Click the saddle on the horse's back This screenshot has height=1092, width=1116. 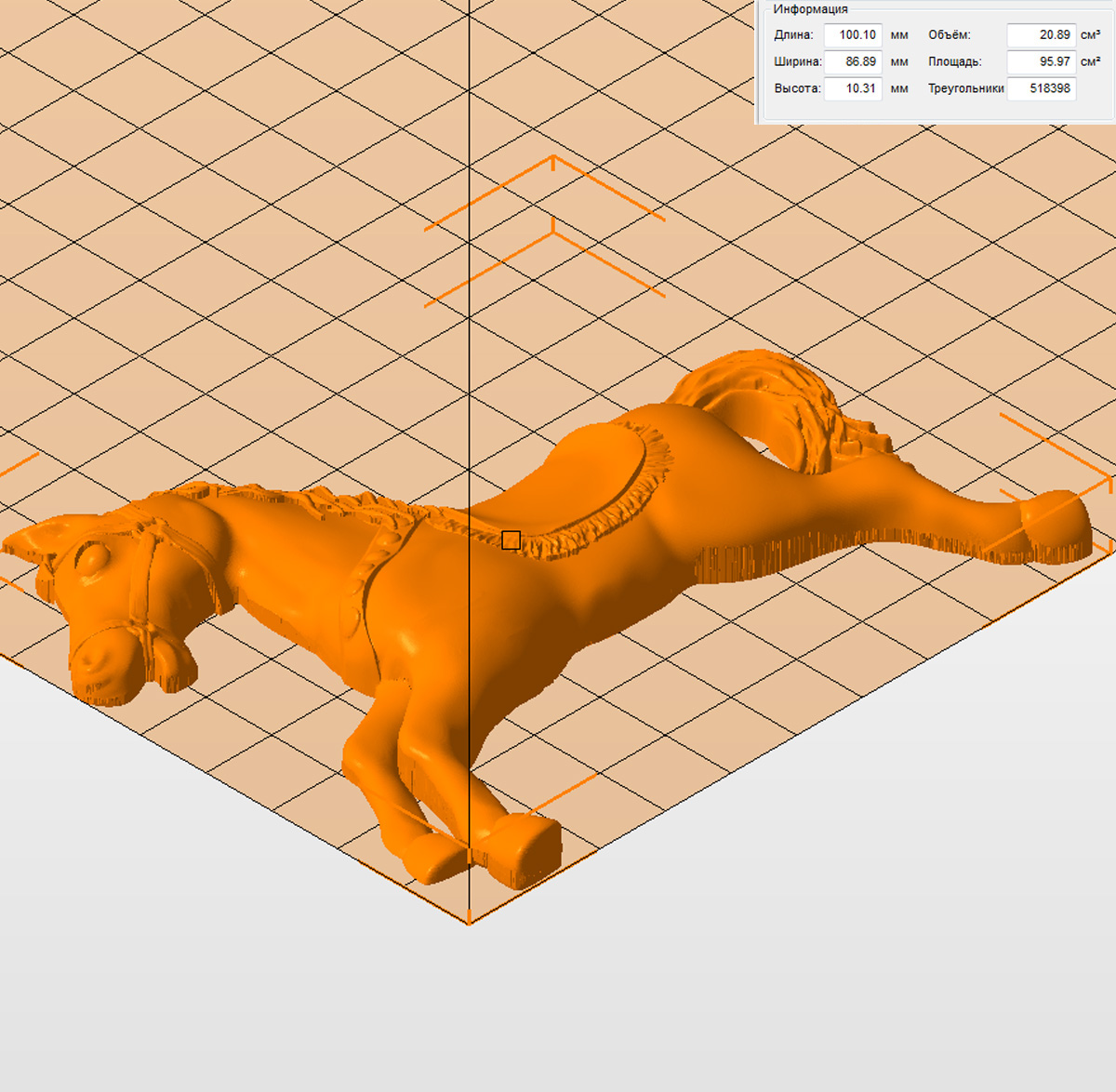595,484
